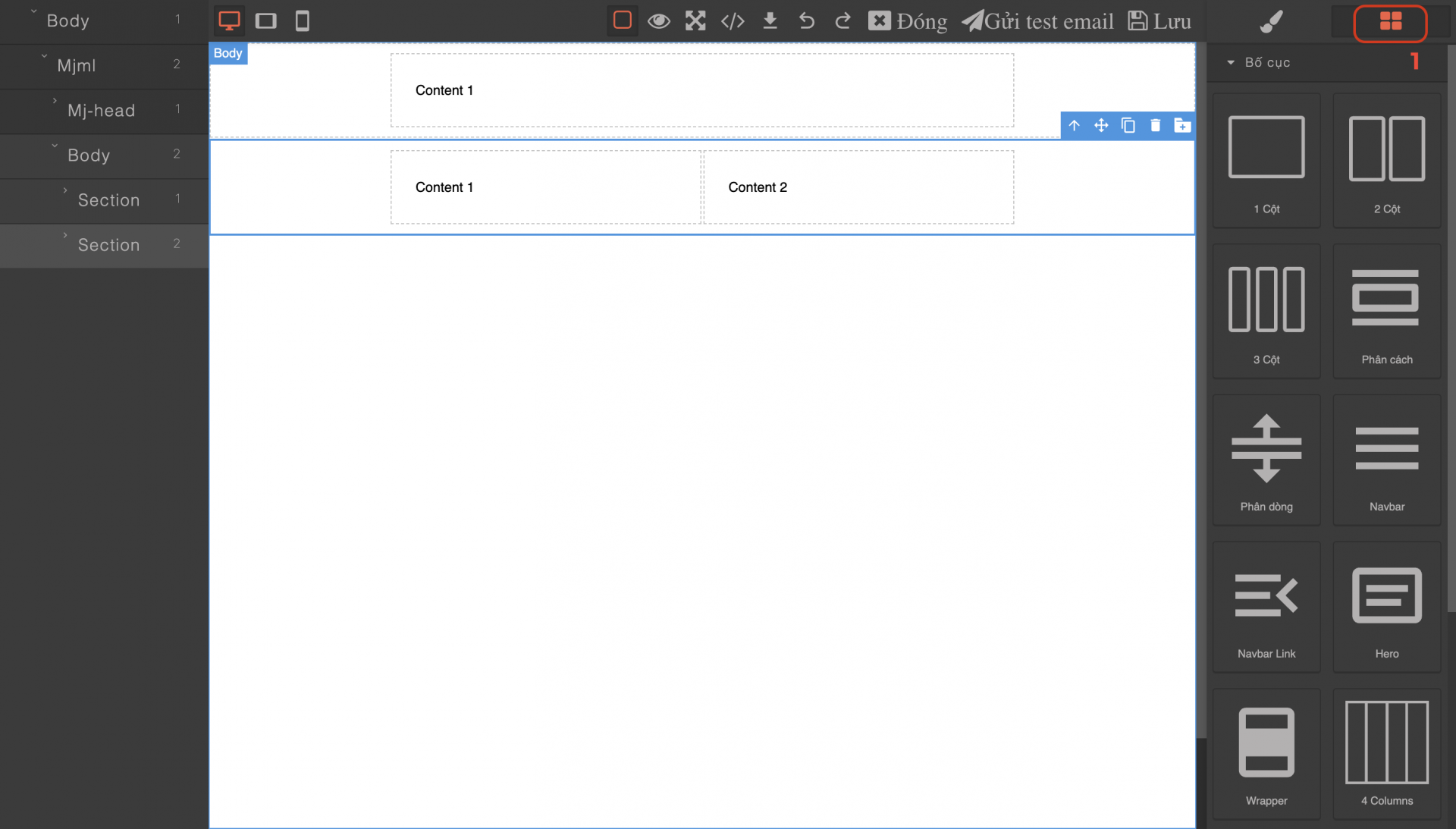Open the blocks panel tab
This screenshot has width=1456, height=829.
pyautogui.click(x=1390, y=21)
